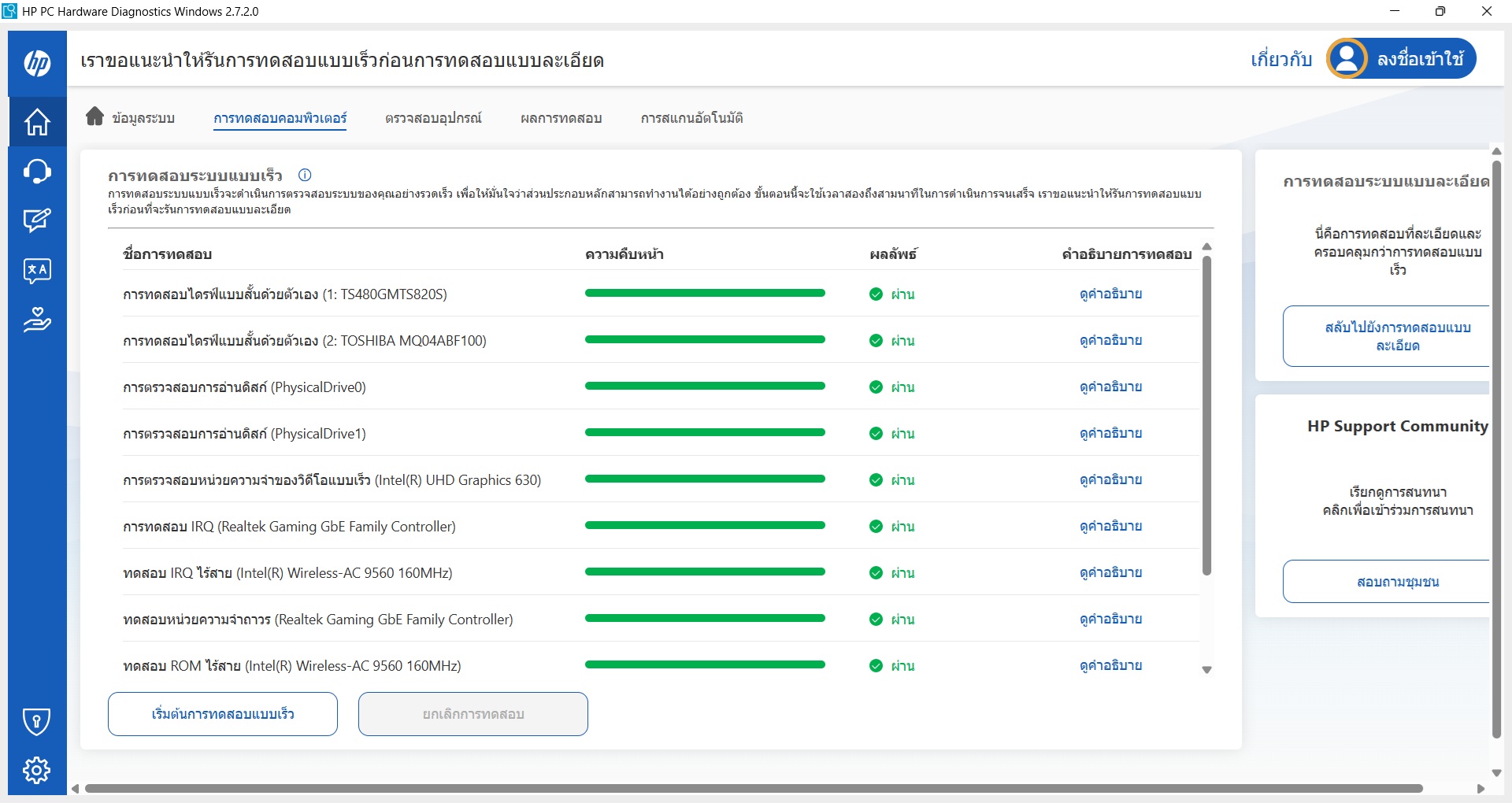The image size is (1512, 803).
Task: Click the สอบถามชุมชน button
Action: pyautogui.click(x=1387, y=582)
